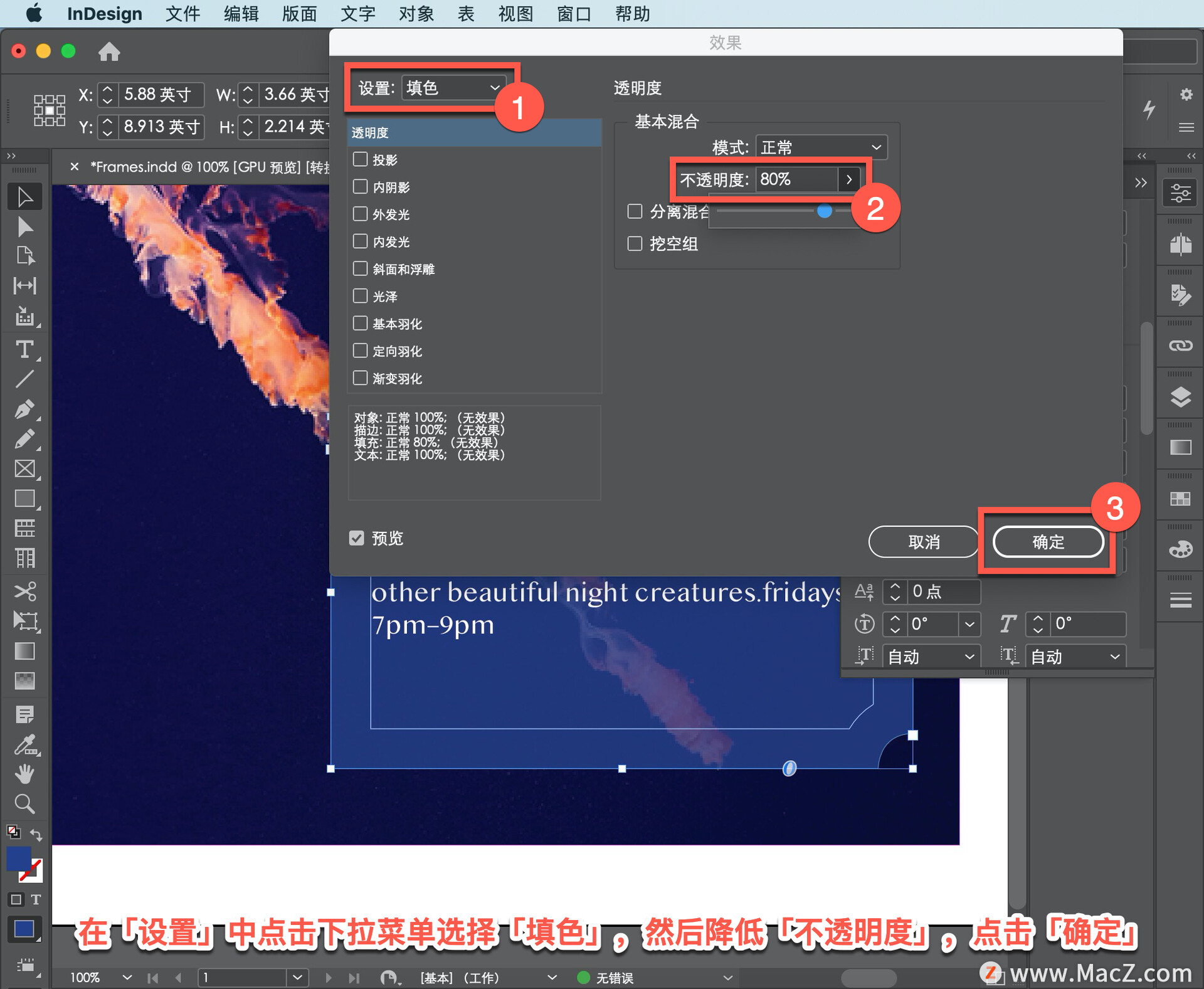Select the Rectangle tool
Screen dimensions: 1204x989
25,499
